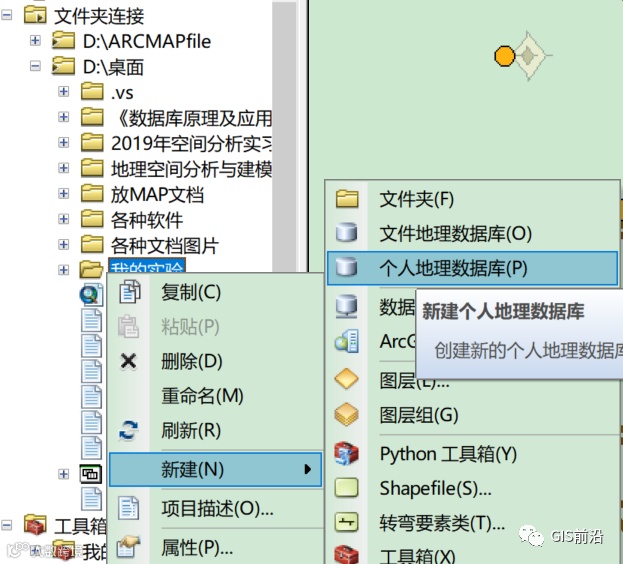Viewport: 623px width, 564px height.
Task: Click the orange circle marker on the map
Action: coord(504,56)
